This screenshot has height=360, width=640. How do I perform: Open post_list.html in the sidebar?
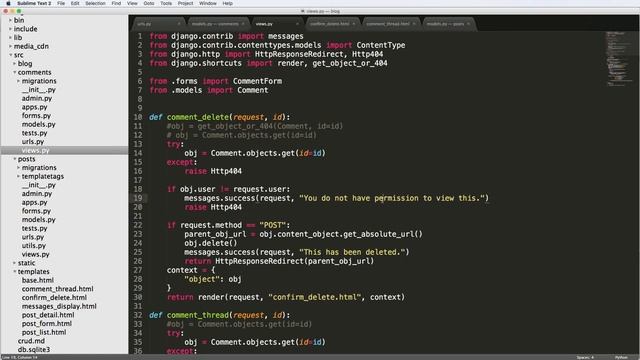[44, 332]
